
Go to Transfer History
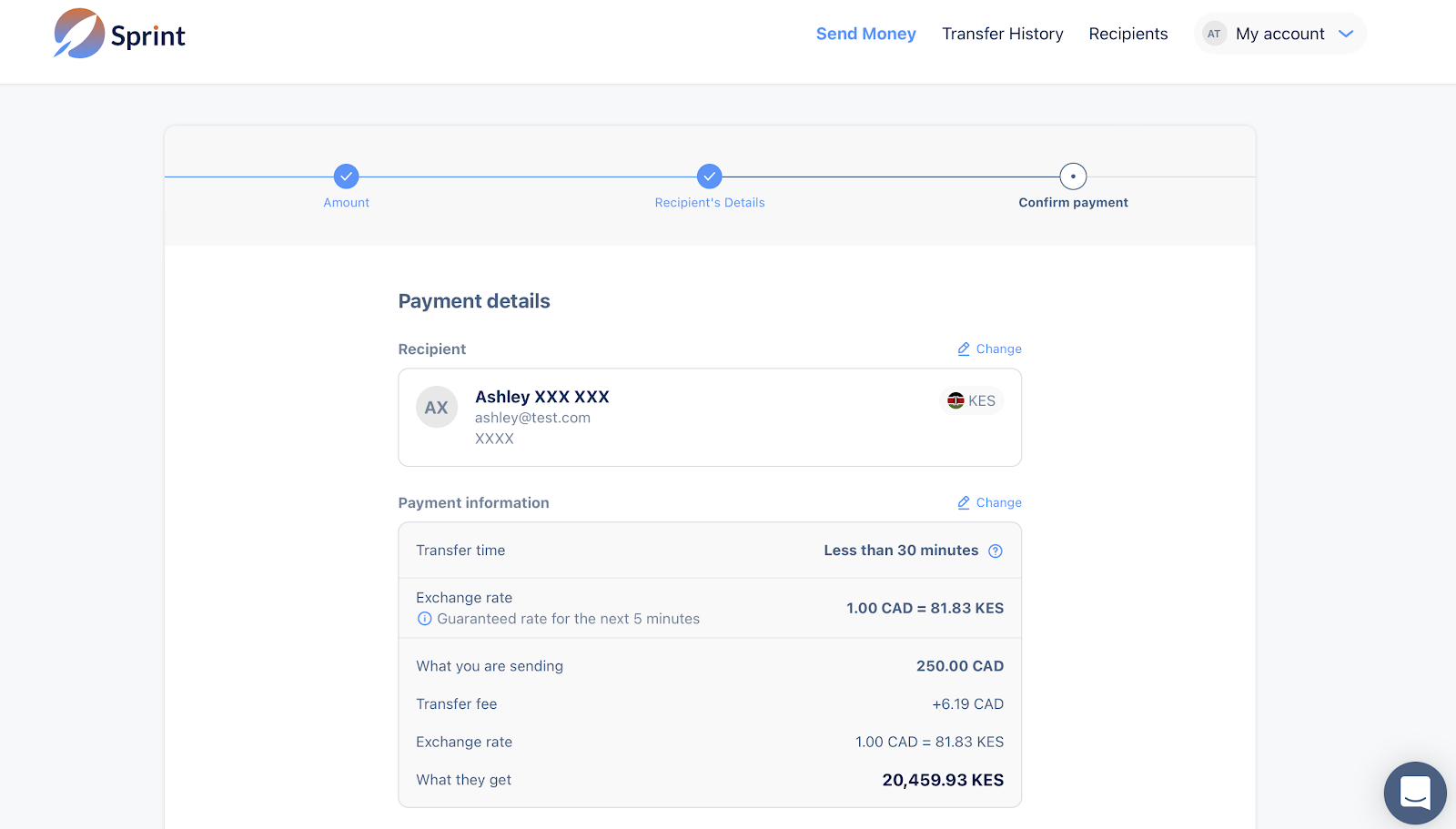click(x=1002, y=34)
